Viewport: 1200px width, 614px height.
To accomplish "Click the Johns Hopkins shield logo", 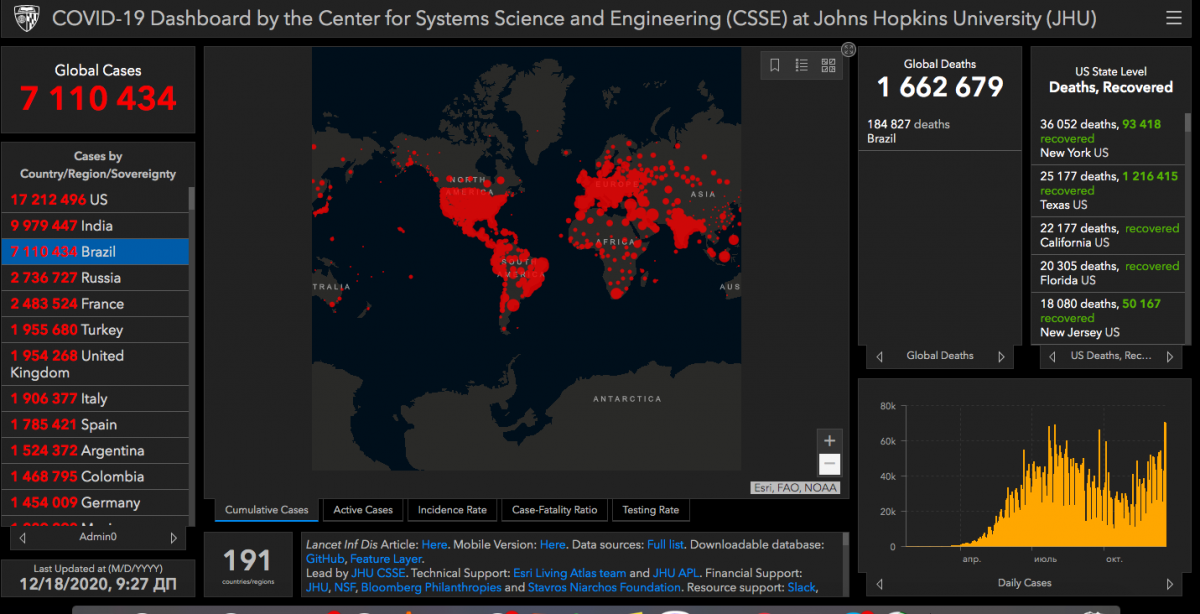I will [26, 19].
